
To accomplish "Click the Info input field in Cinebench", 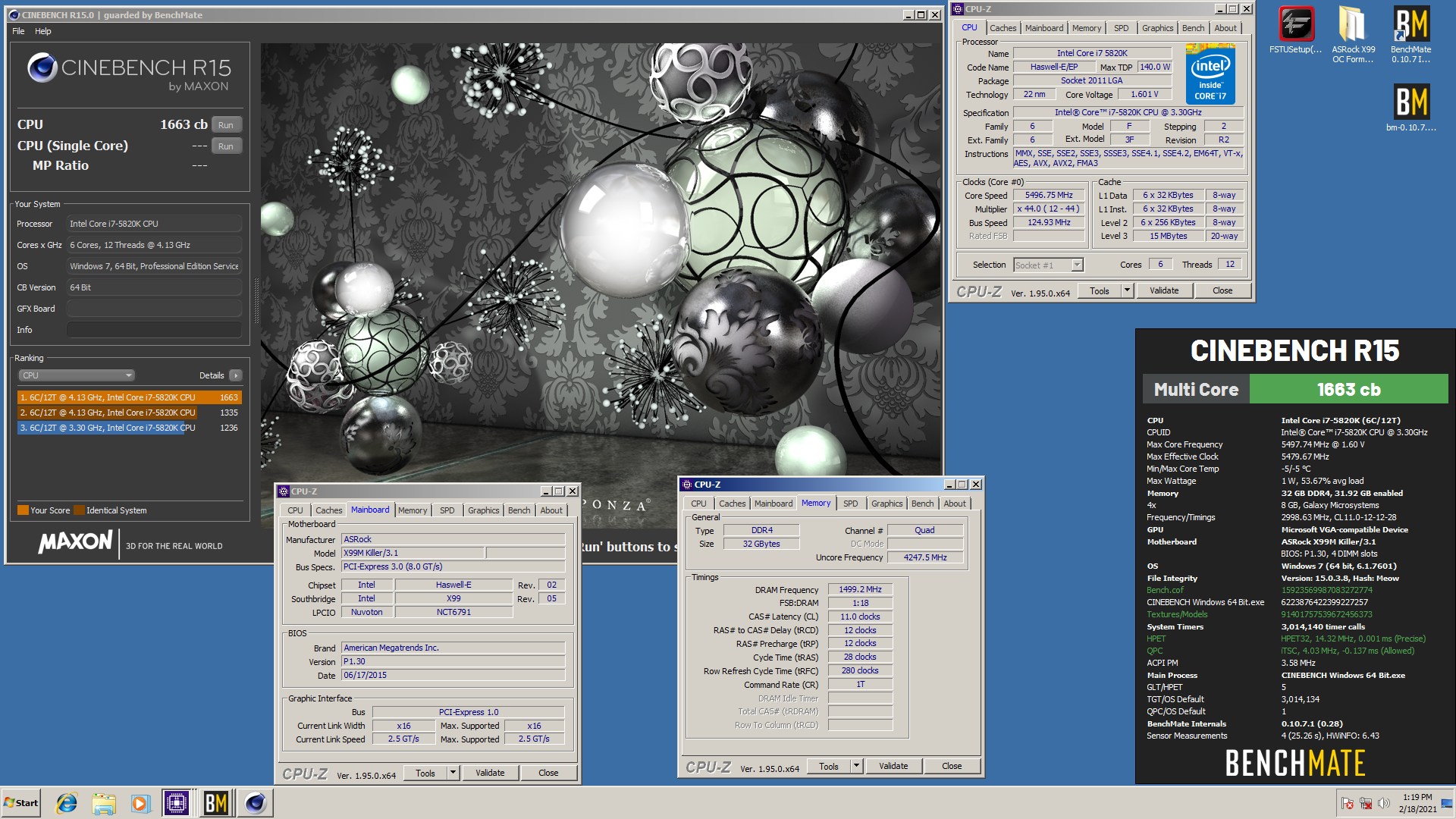I will 154,330.
